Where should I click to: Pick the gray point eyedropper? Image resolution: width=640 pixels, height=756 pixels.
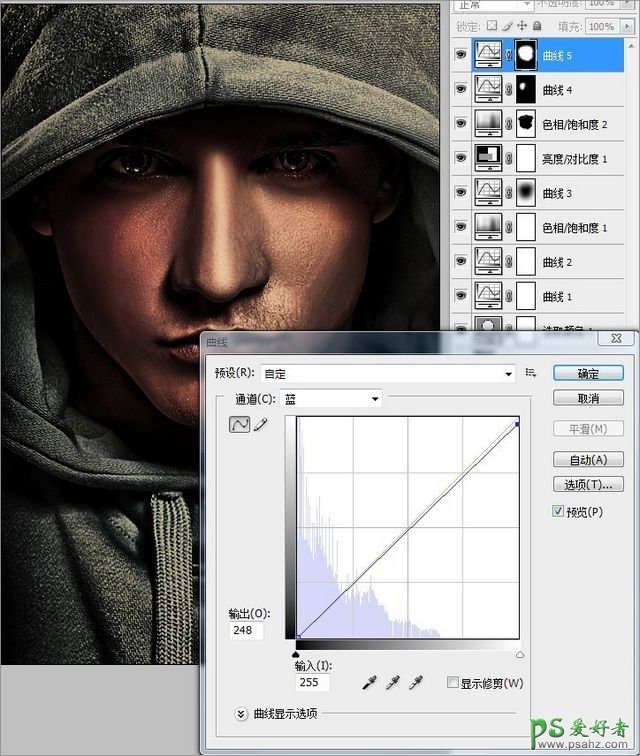point(392,682)
